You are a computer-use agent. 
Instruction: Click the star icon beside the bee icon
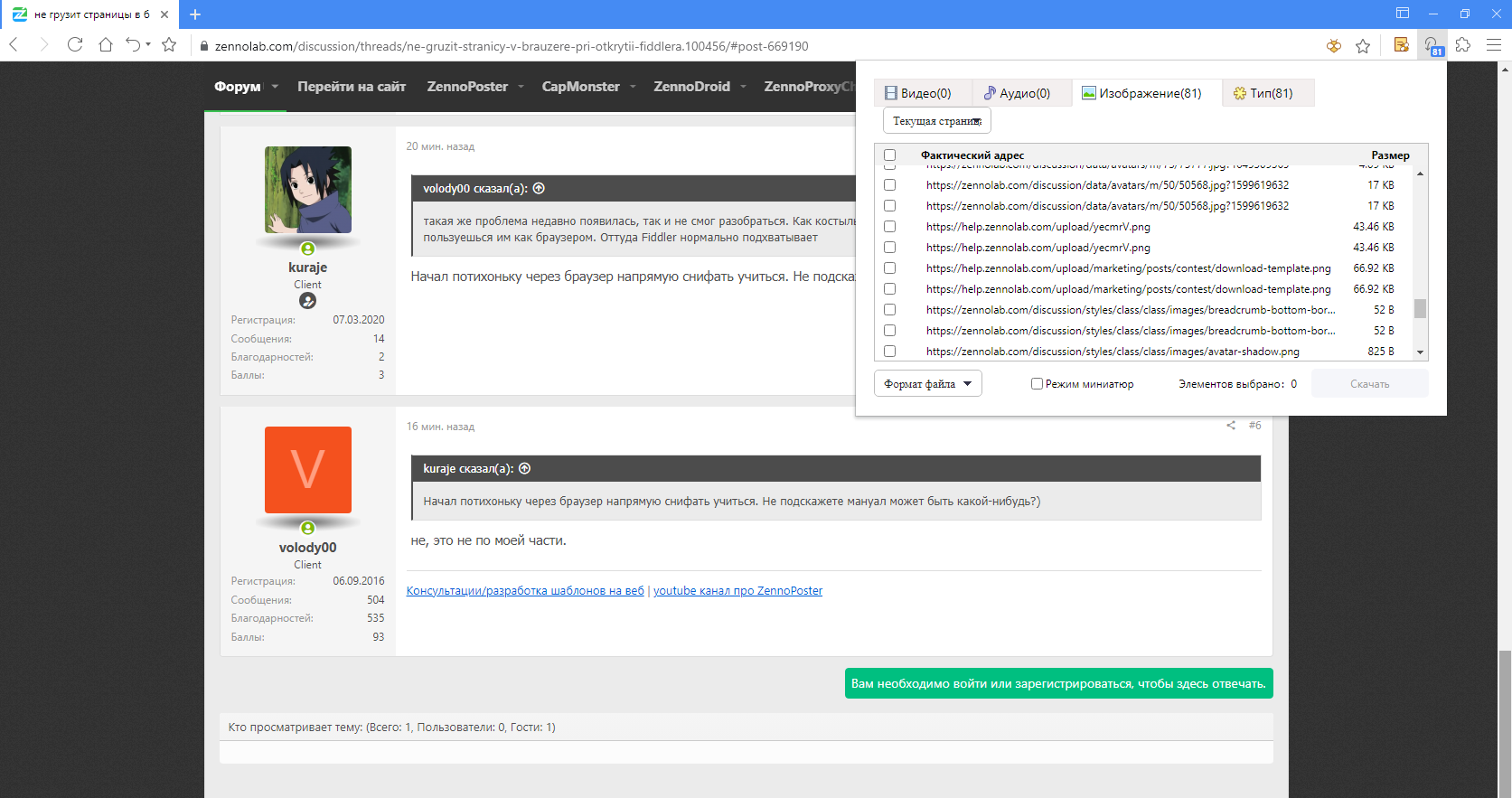point(1363,46)
